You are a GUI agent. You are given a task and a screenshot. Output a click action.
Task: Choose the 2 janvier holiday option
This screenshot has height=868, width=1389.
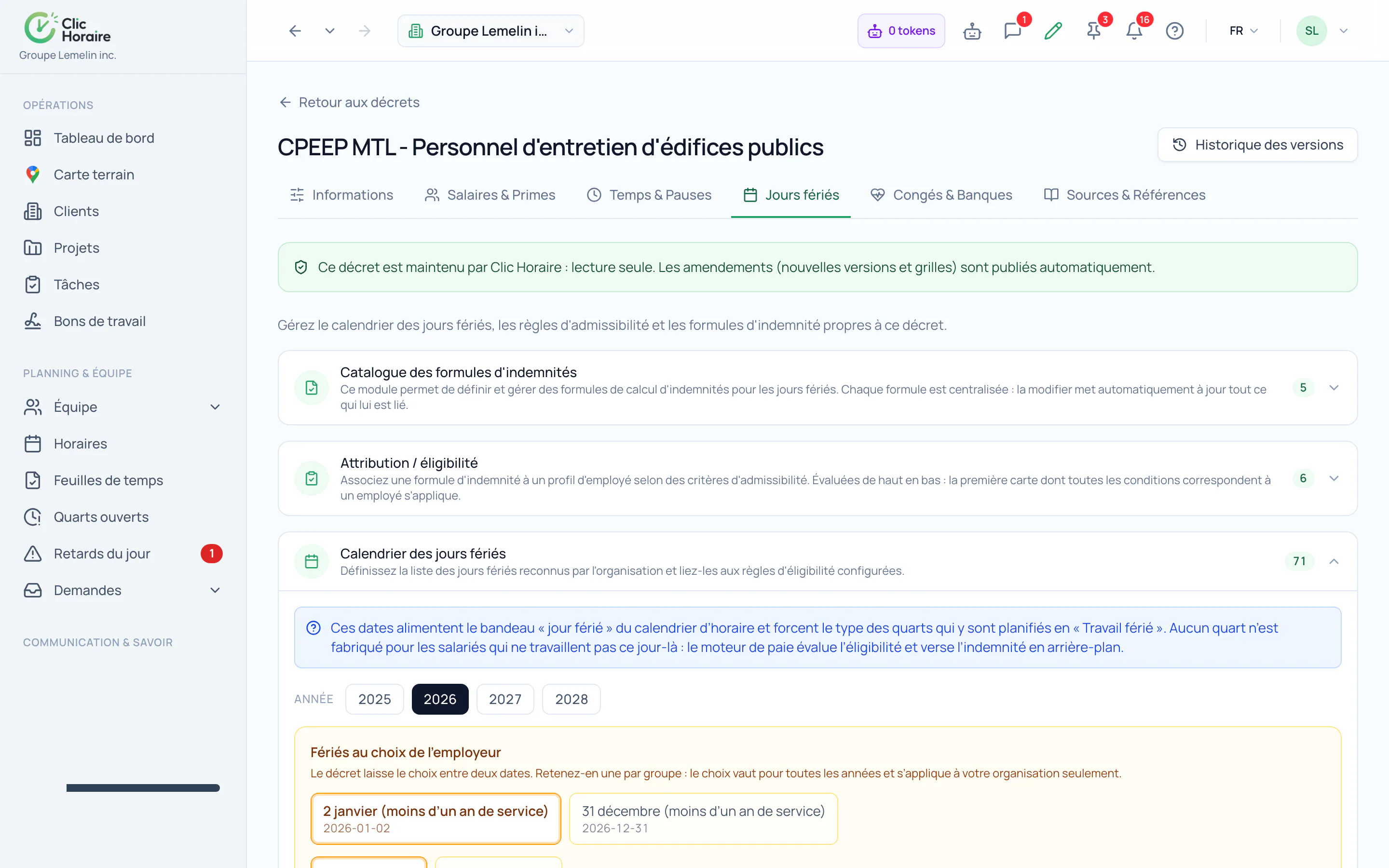point(436,818)
